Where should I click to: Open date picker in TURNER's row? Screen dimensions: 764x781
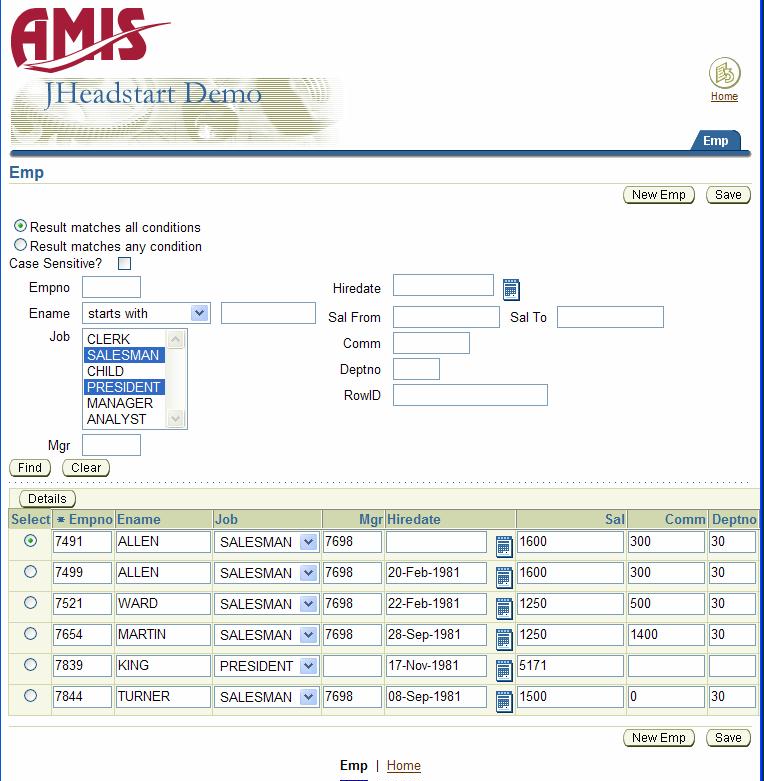[504, 700]
